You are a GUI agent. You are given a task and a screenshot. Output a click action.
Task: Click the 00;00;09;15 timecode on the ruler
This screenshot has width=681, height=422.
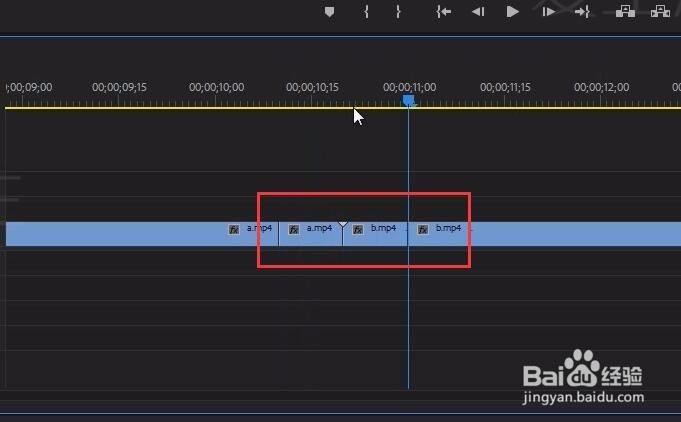[119, 87]
